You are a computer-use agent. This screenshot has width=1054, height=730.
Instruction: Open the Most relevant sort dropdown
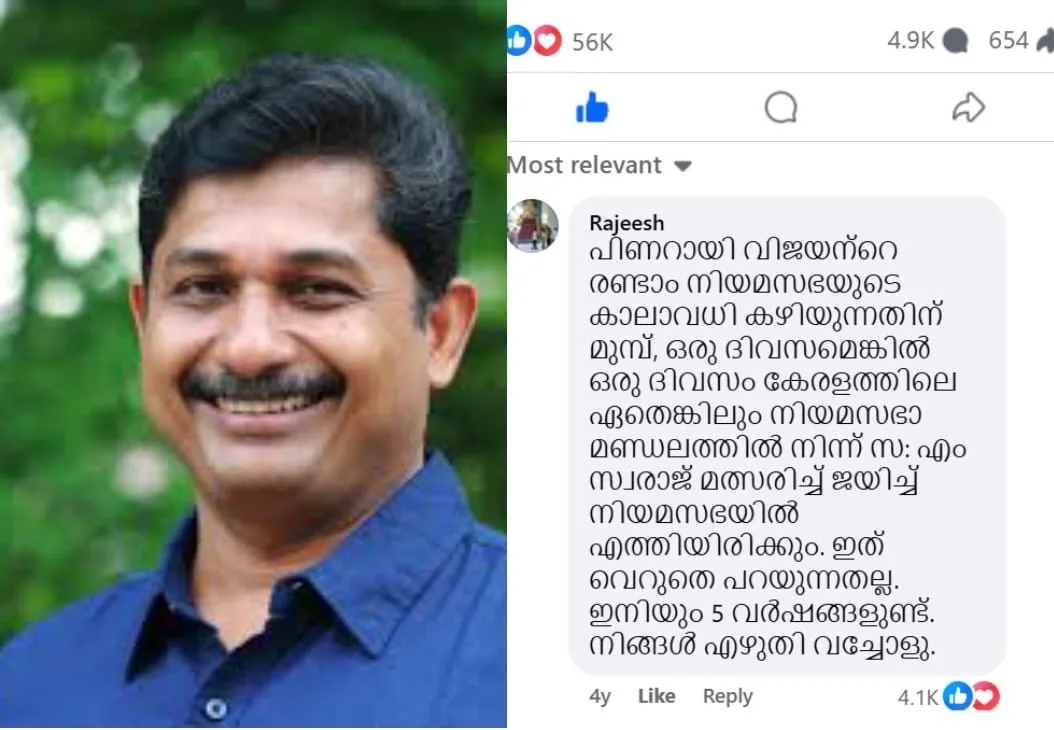point(599,165)
